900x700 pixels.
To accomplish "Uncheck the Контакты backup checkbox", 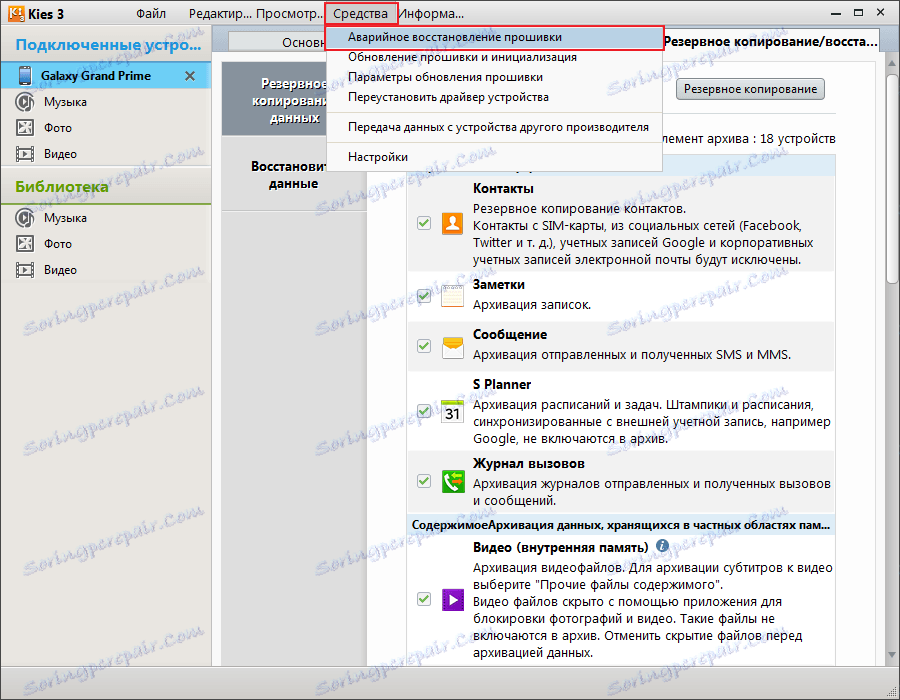I will 423,222.
